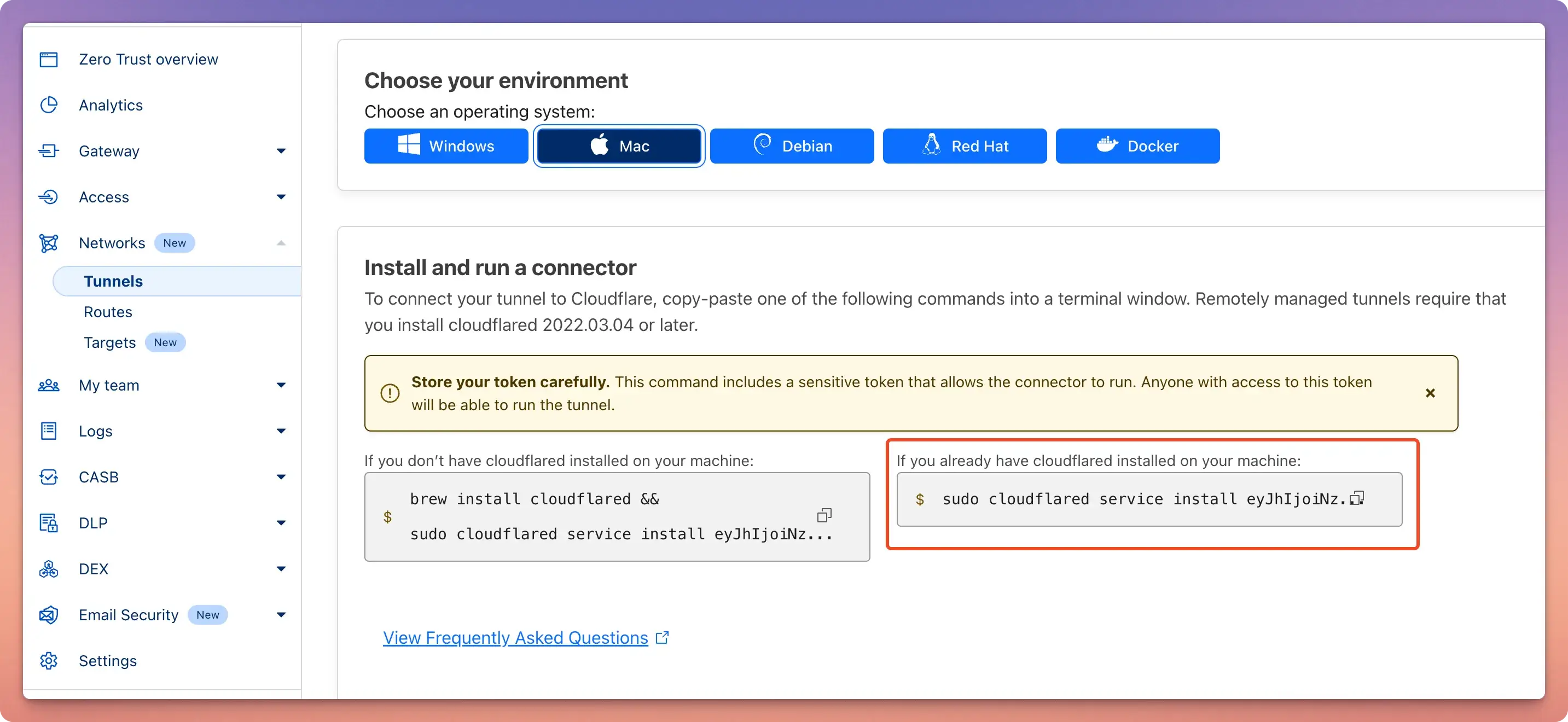Select the Red Hat operating system
The height and width of the screenshot is (722, 1568).
tap(965, 146)
